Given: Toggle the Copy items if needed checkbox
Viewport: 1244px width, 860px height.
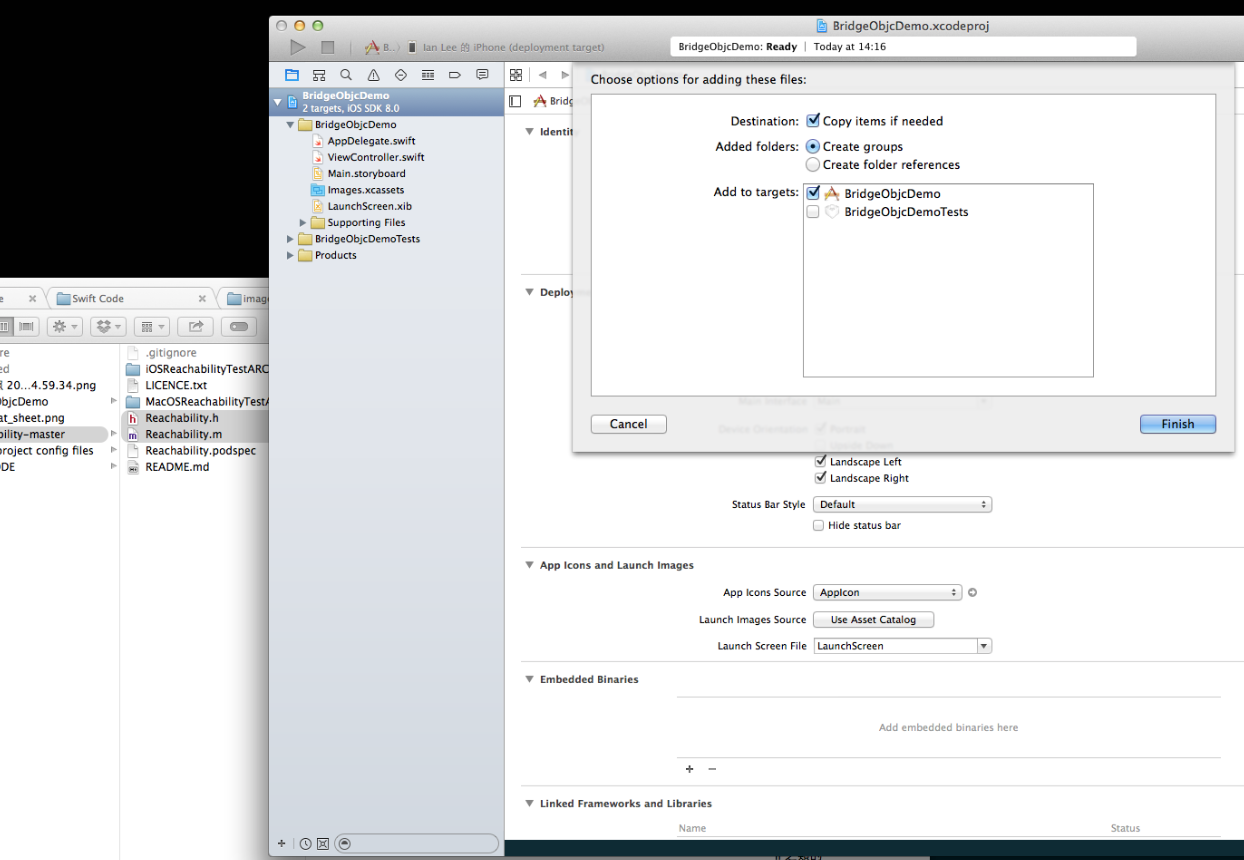Looking at the screenshot, I should tap(813, 121).
